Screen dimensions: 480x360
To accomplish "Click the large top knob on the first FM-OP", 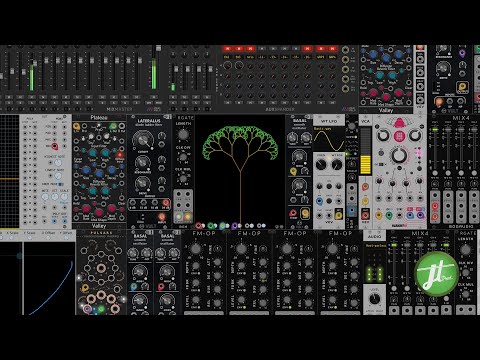I will point(196,249).
